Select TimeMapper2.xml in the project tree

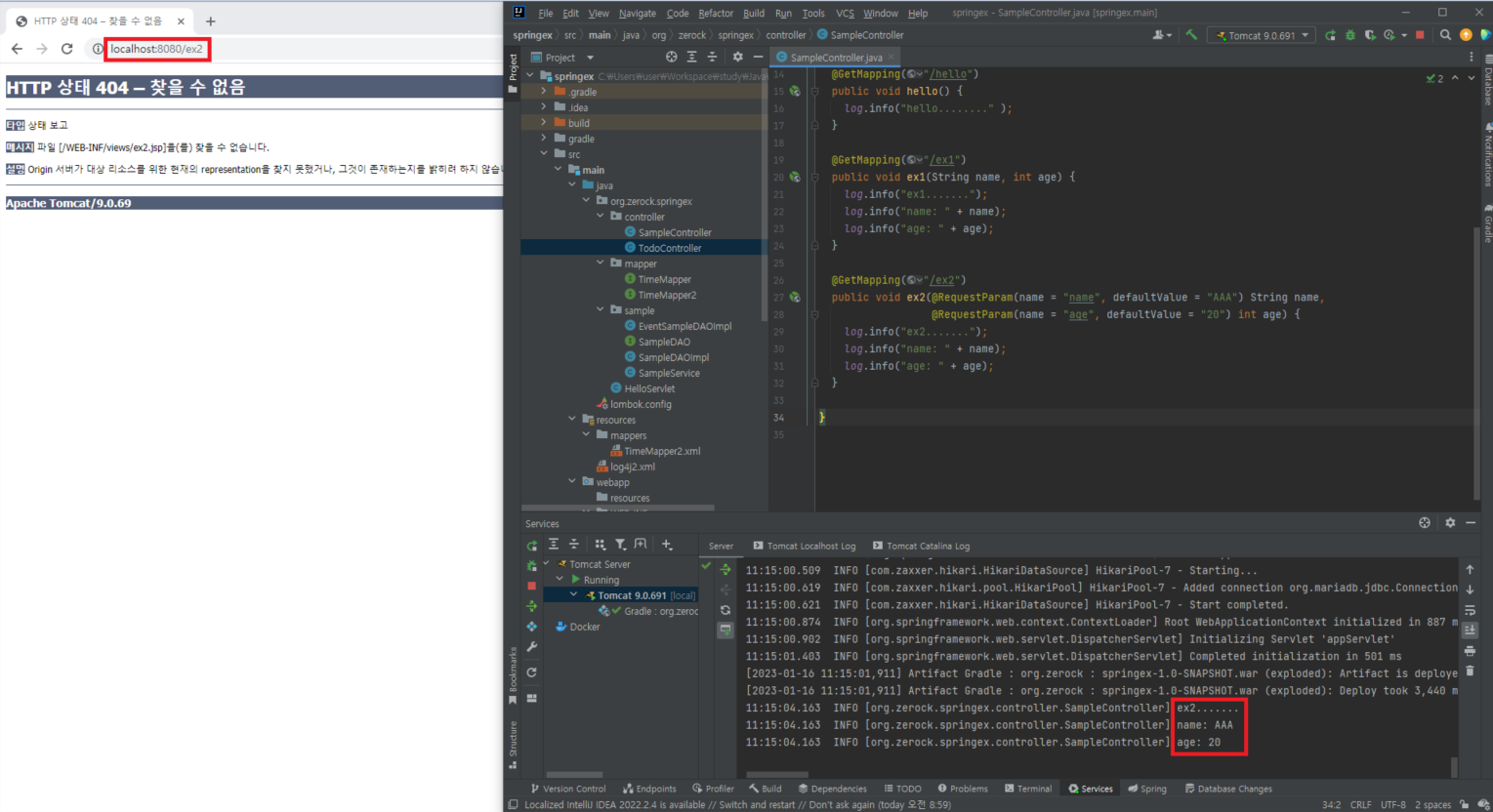pos(662,451)
